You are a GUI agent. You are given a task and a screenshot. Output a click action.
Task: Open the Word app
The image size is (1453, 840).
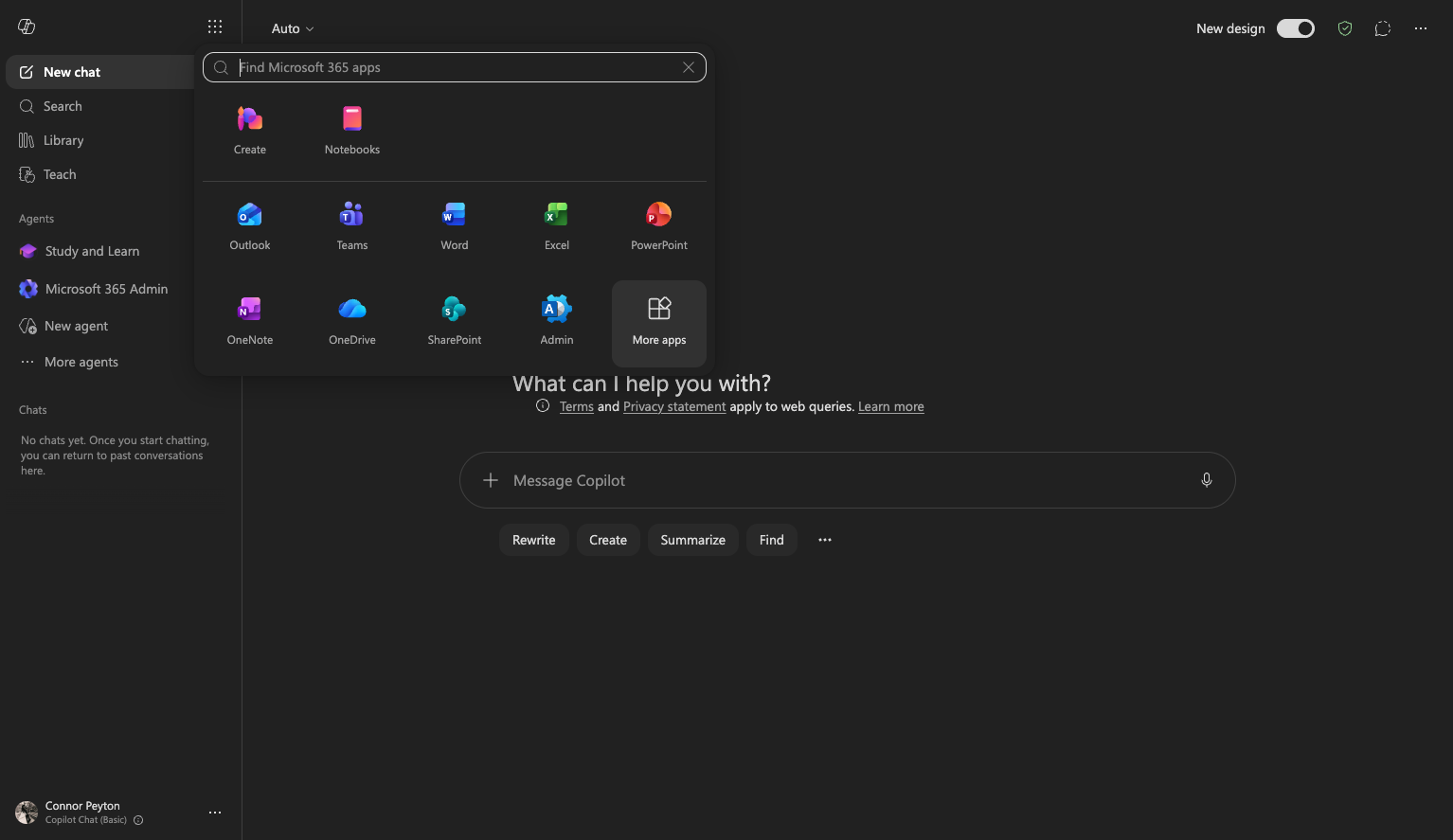point(455,227)
